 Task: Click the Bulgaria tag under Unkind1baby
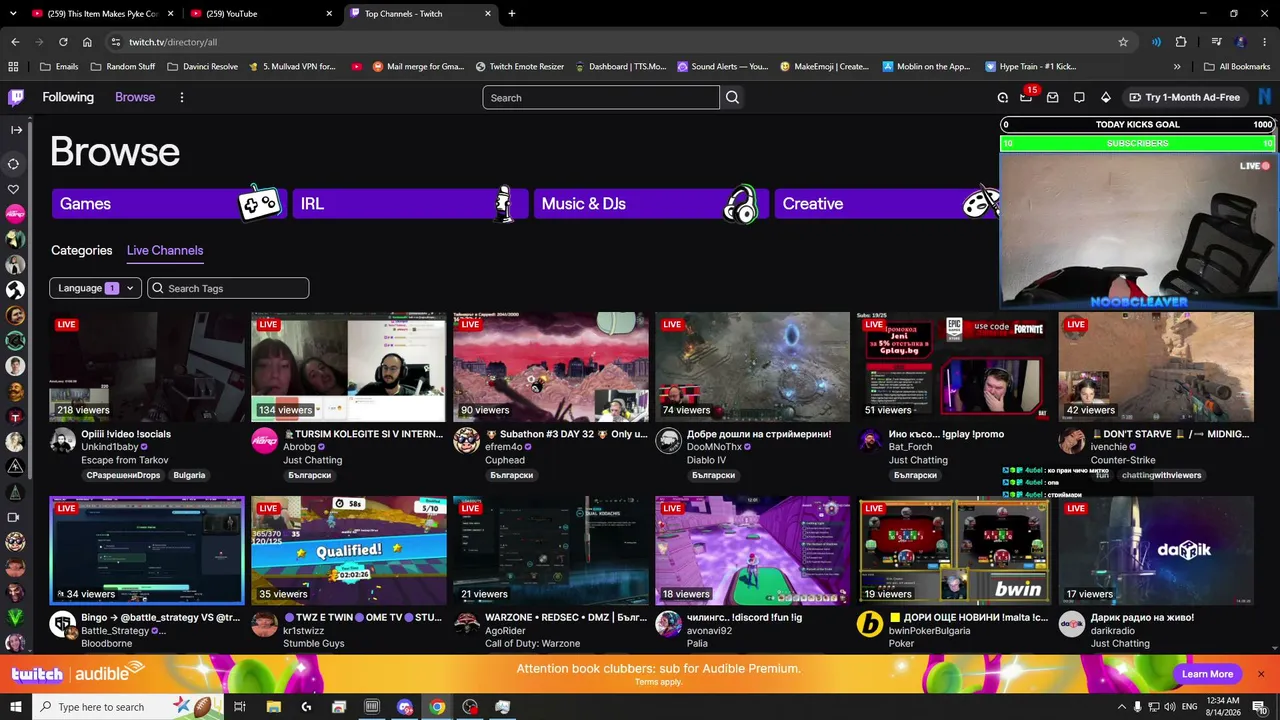[x=189, y=475]
